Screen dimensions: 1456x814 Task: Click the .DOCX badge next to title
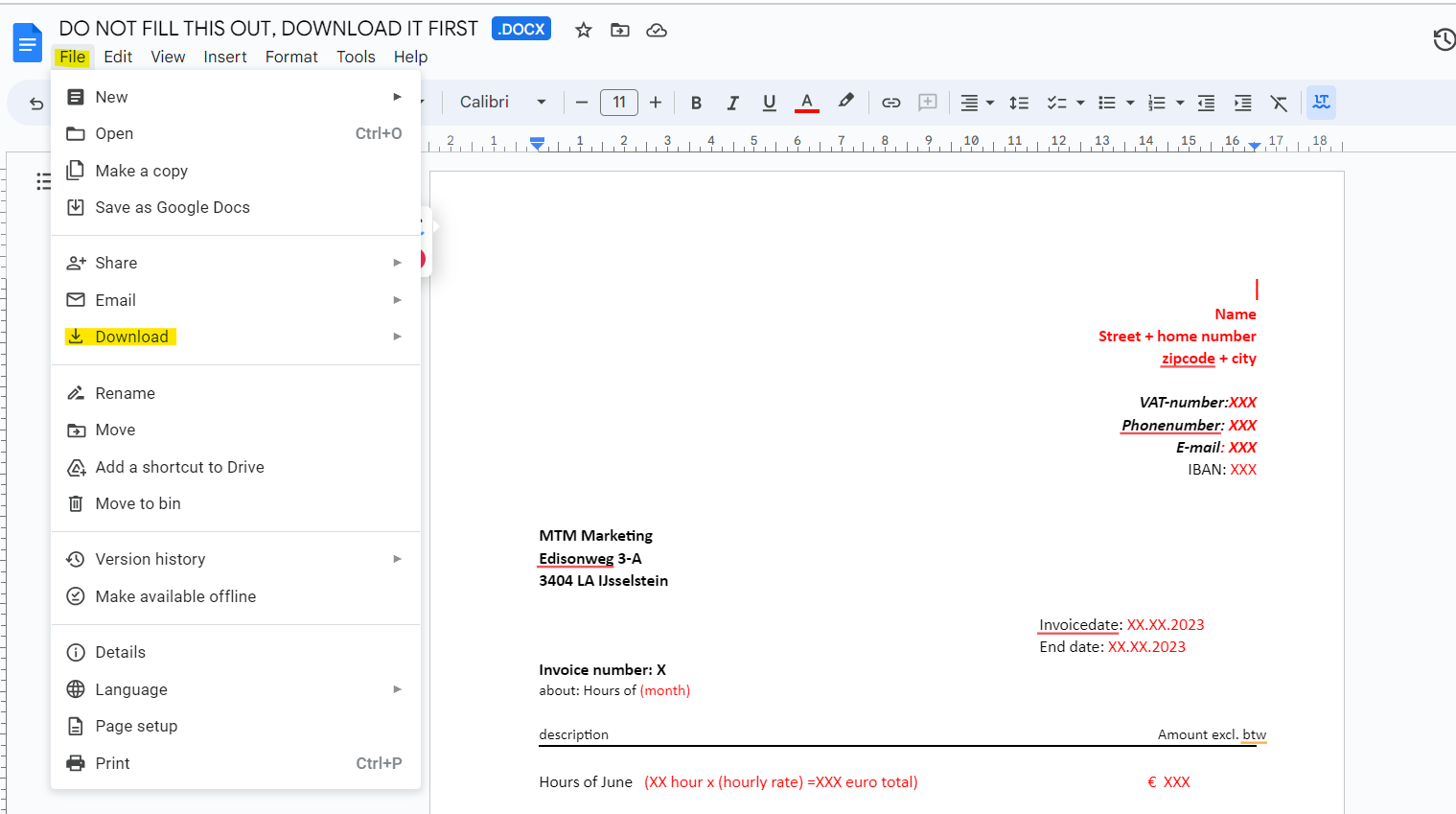521,29
